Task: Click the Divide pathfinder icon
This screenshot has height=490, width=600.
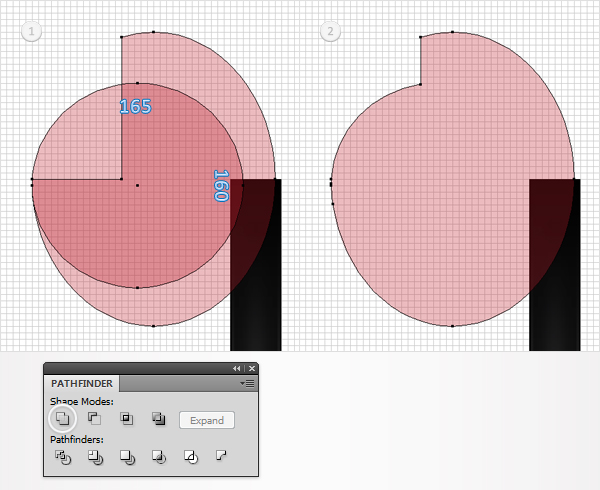Action: pyautogui.click(x=63, y=457)
